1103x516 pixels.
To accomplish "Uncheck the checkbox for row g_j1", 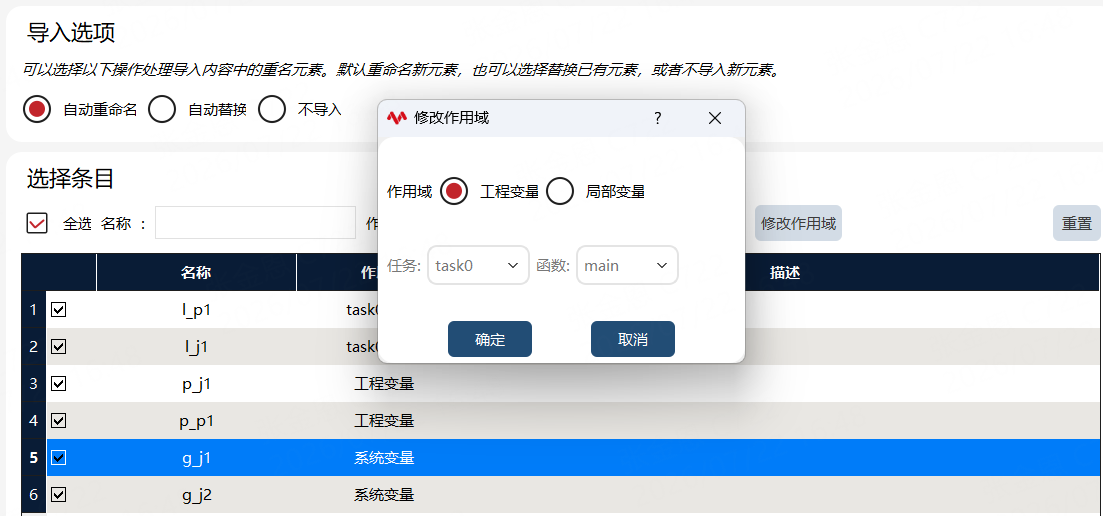I will coord(59,458).
